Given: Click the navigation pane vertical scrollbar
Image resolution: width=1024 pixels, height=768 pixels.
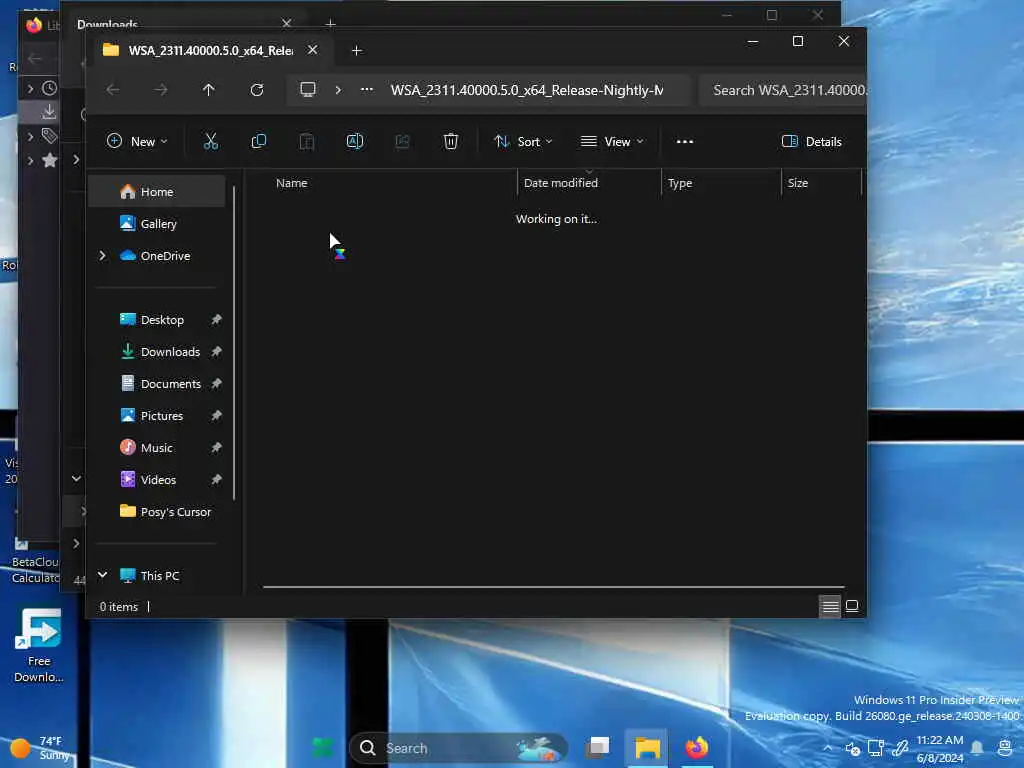Looking at the screenshot, I should click(x=234, y=343).
